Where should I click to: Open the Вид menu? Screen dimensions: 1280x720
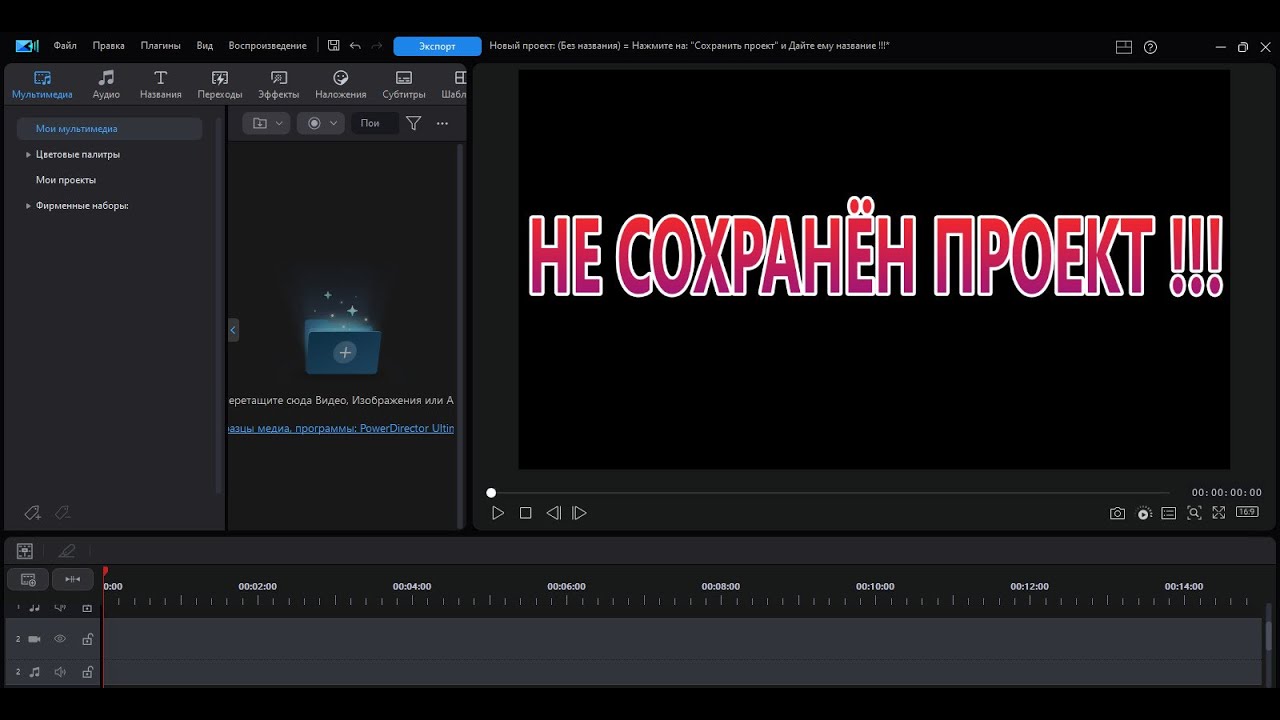point(205,46)
